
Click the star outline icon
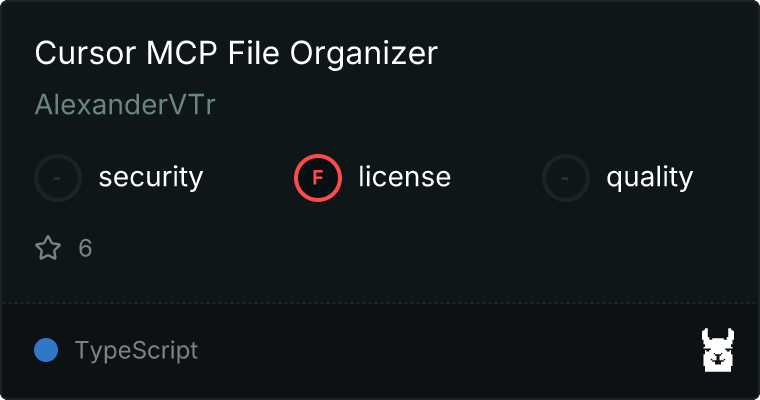48,248
